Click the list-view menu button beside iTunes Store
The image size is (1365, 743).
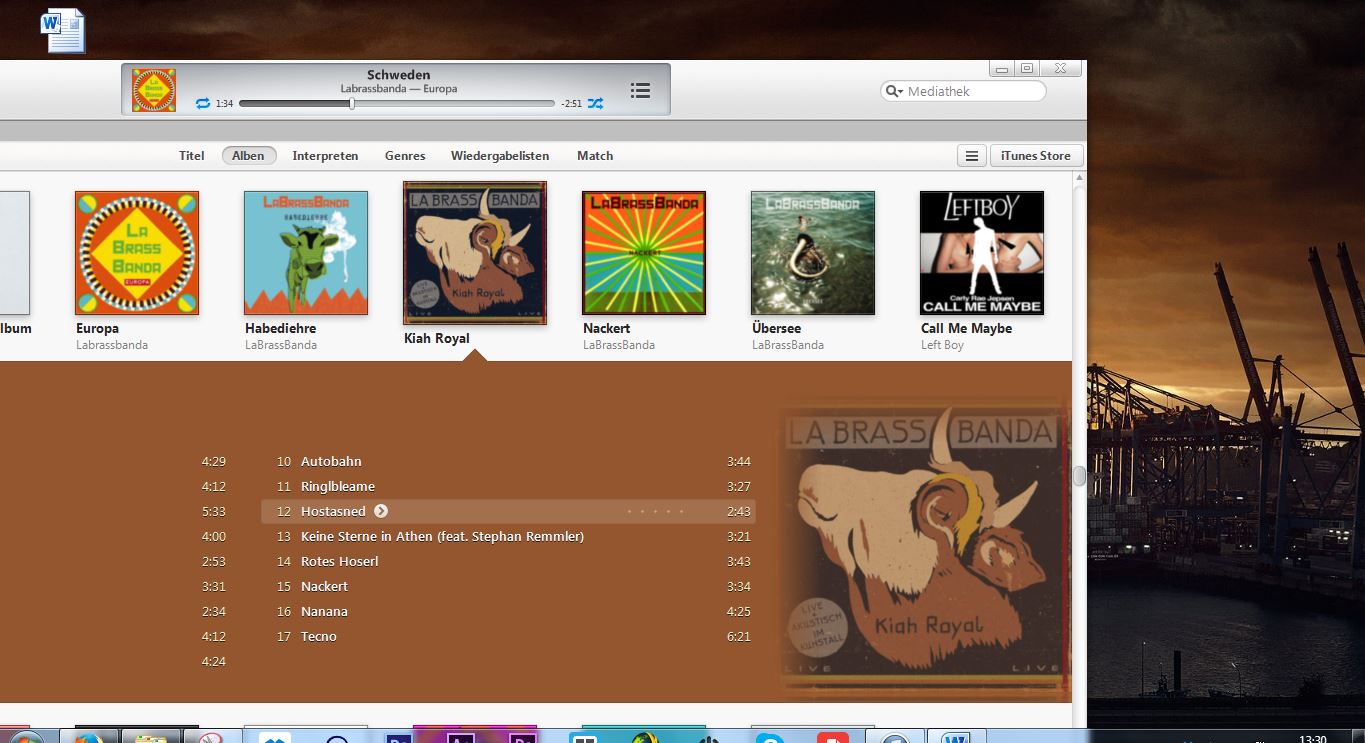[x=971, y=156]
